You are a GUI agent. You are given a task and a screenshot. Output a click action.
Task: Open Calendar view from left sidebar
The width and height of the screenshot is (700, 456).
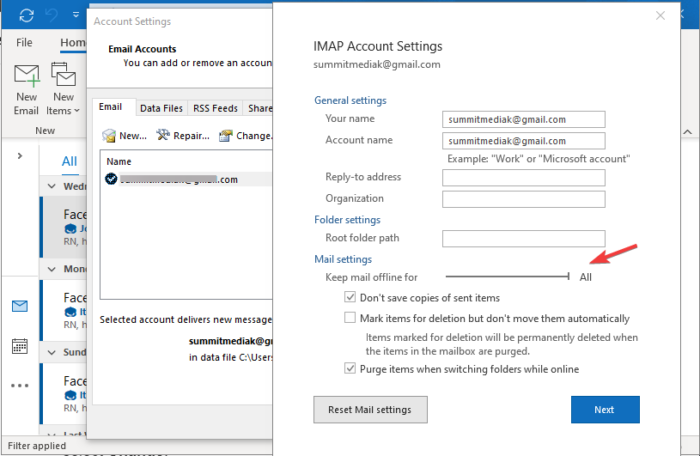point(20,346)
